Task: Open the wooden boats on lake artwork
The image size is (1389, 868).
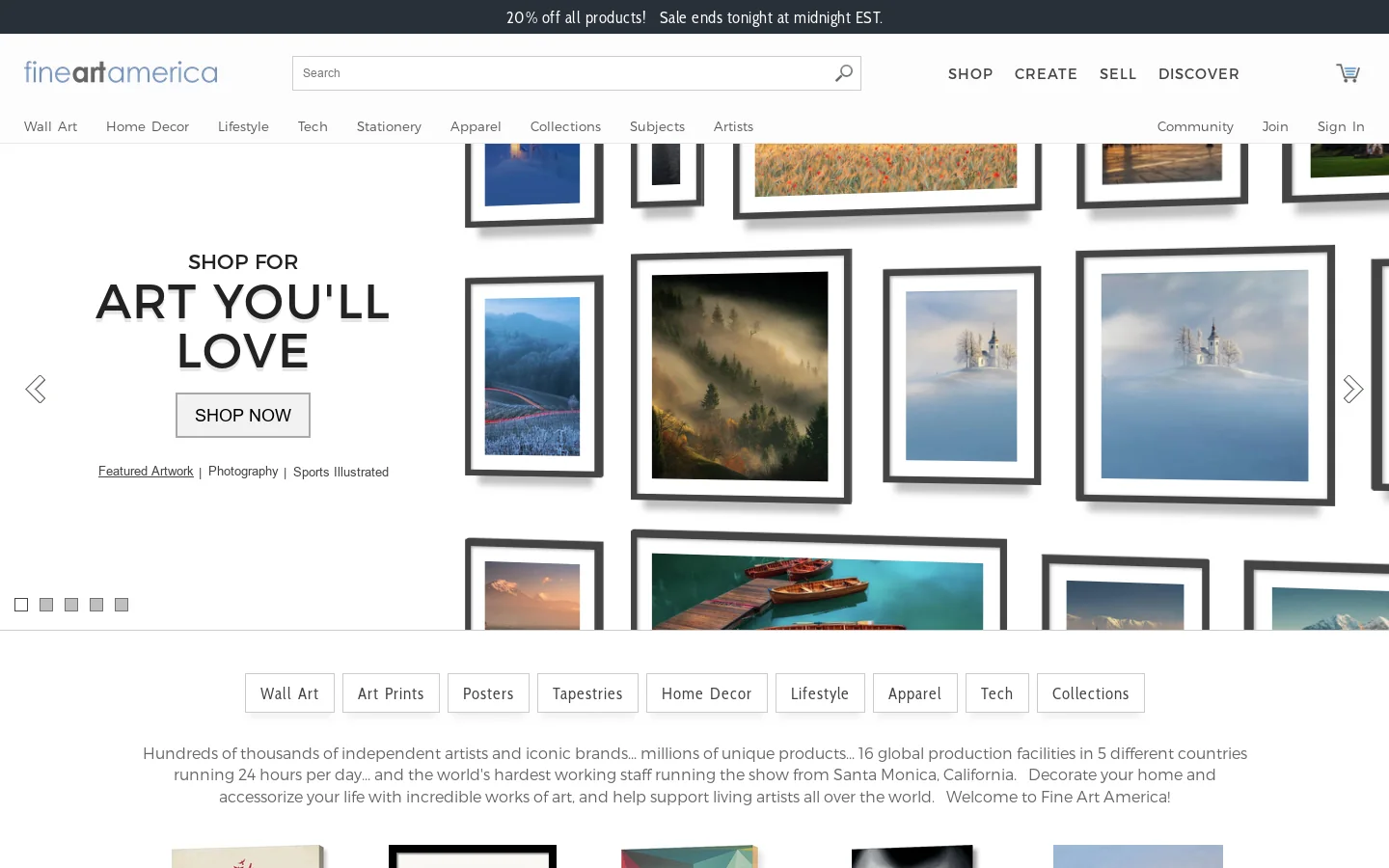Action: (818, 581)
